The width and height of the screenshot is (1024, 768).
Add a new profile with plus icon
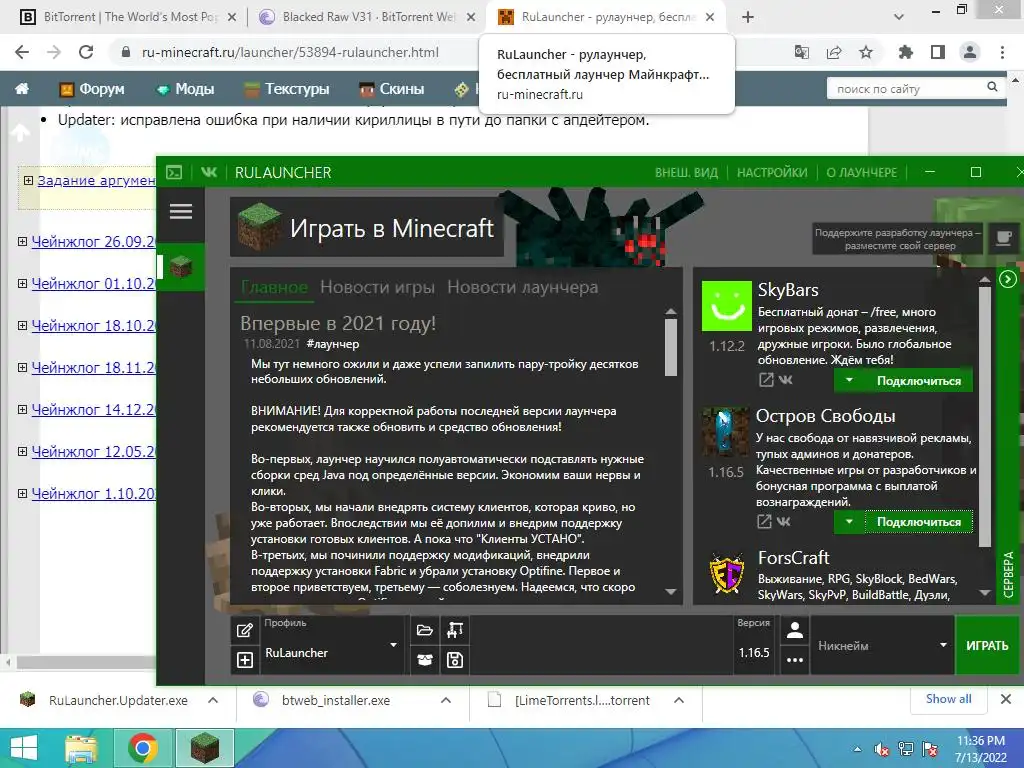pos(245,660)
